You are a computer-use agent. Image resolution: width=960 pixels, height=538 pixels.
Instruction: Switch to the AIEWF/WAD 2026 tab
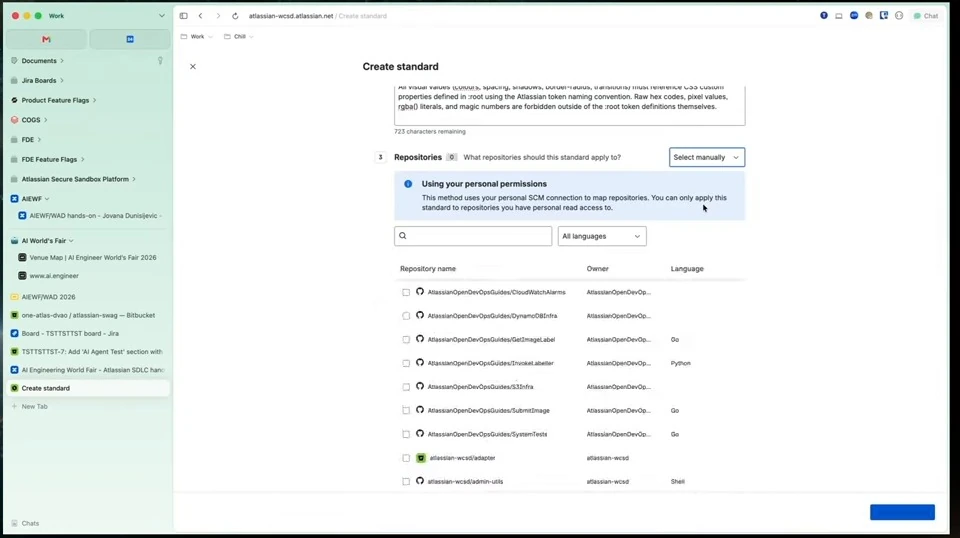(88, 297)
